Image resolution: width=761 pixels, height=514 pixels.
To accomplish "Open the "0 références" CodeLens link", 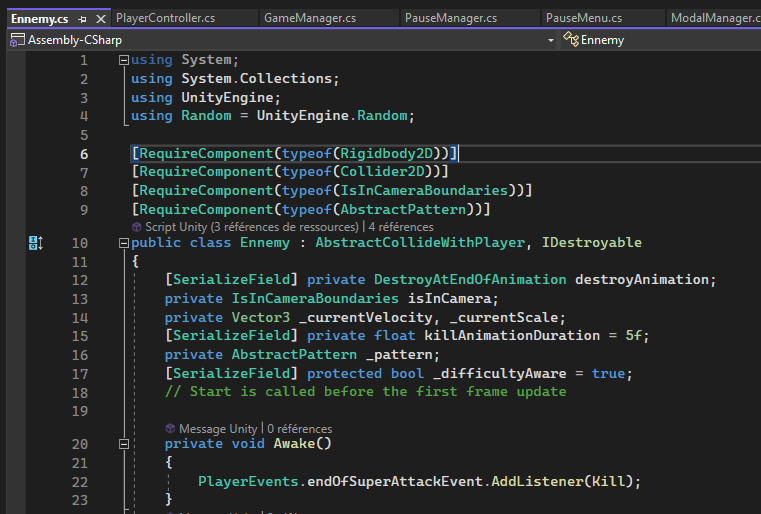I will click(x=299, y=428).
